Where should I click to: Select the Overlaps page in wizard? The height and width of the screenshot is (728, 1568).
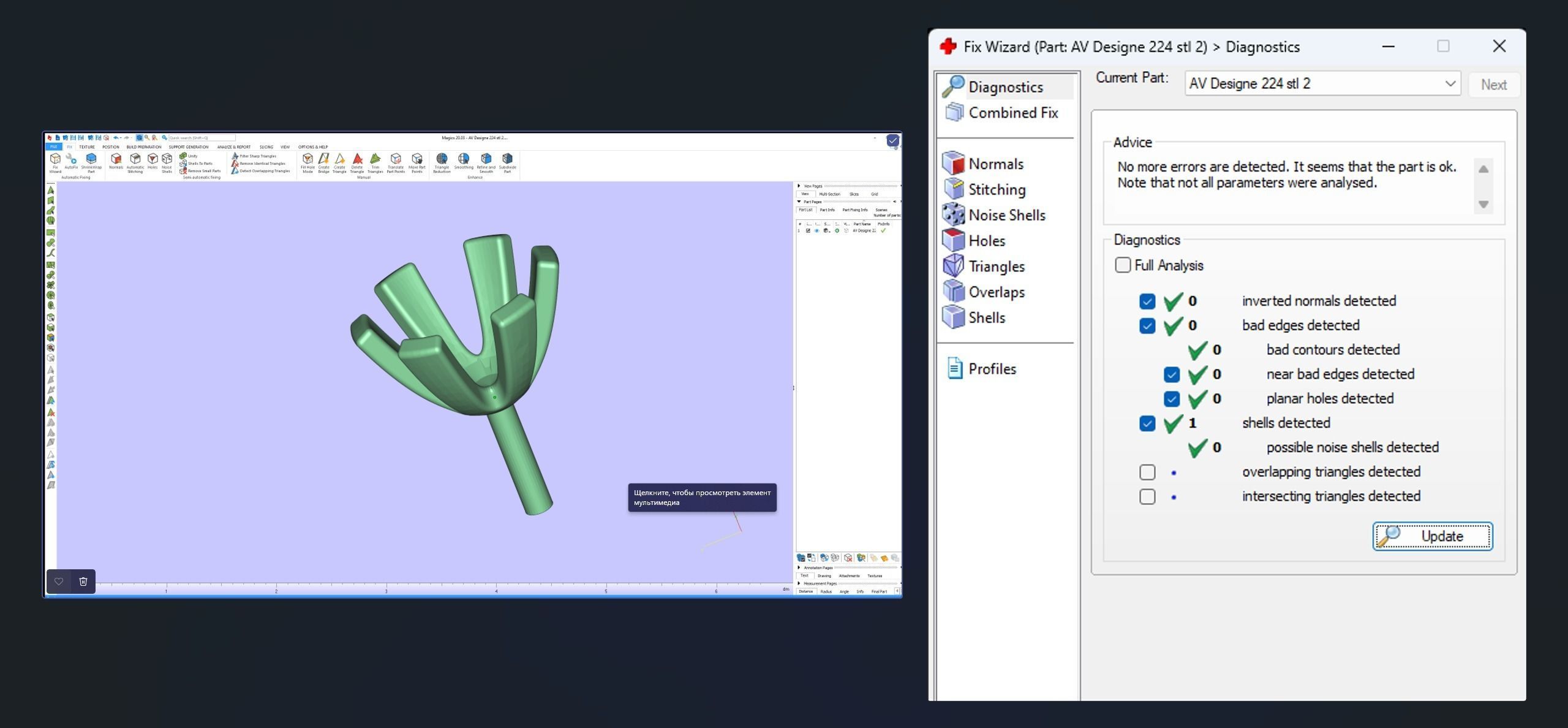click(x=995, y=292)
